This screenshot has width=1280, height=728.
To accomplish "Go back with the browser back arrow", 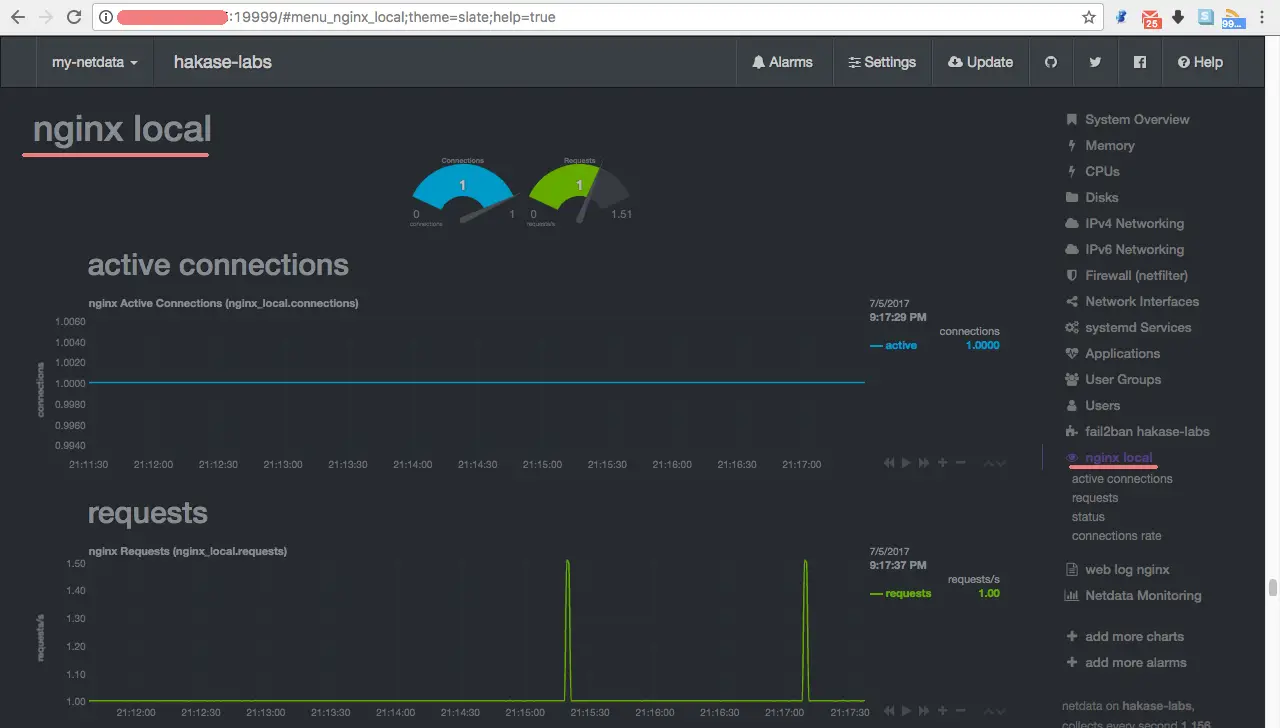I will pyautogui.click(x=17, y=17).
